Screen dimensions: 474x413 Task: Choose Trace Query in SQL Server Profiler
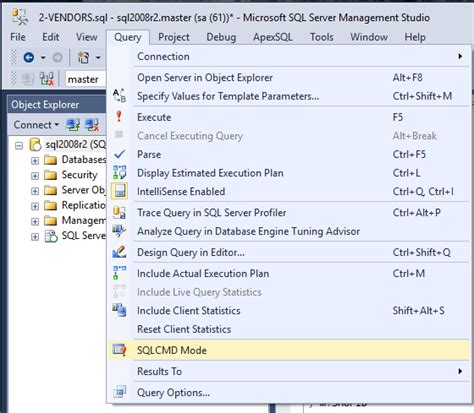(289, 212)
